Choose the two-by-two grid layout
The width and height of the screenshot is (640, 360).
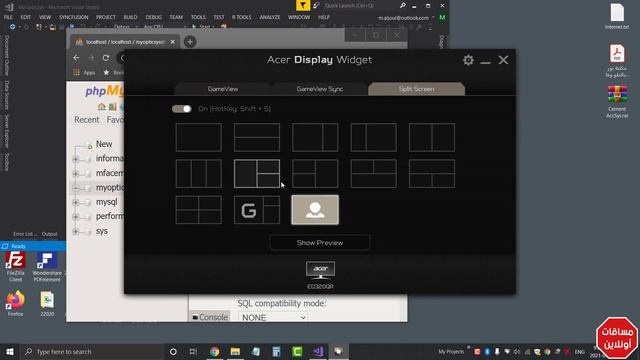198,210
